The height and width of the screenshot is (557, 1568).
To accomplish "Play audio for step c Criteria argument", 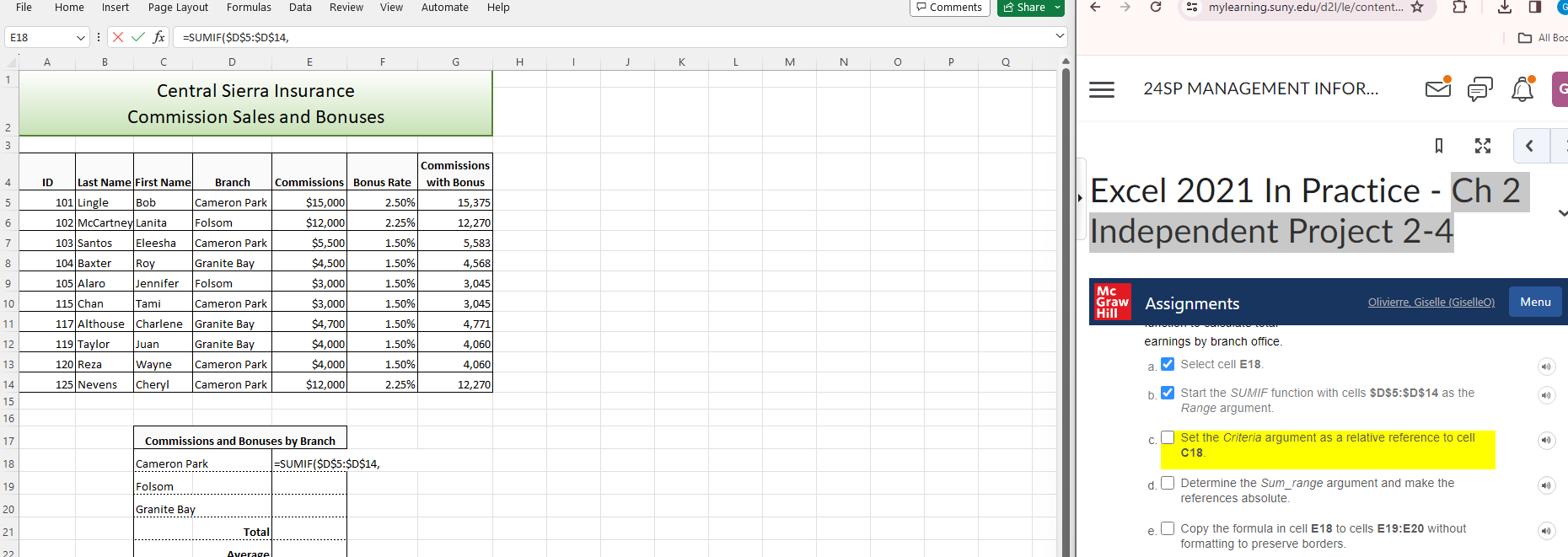I will pyautogui.click(x=1546, y=440).
